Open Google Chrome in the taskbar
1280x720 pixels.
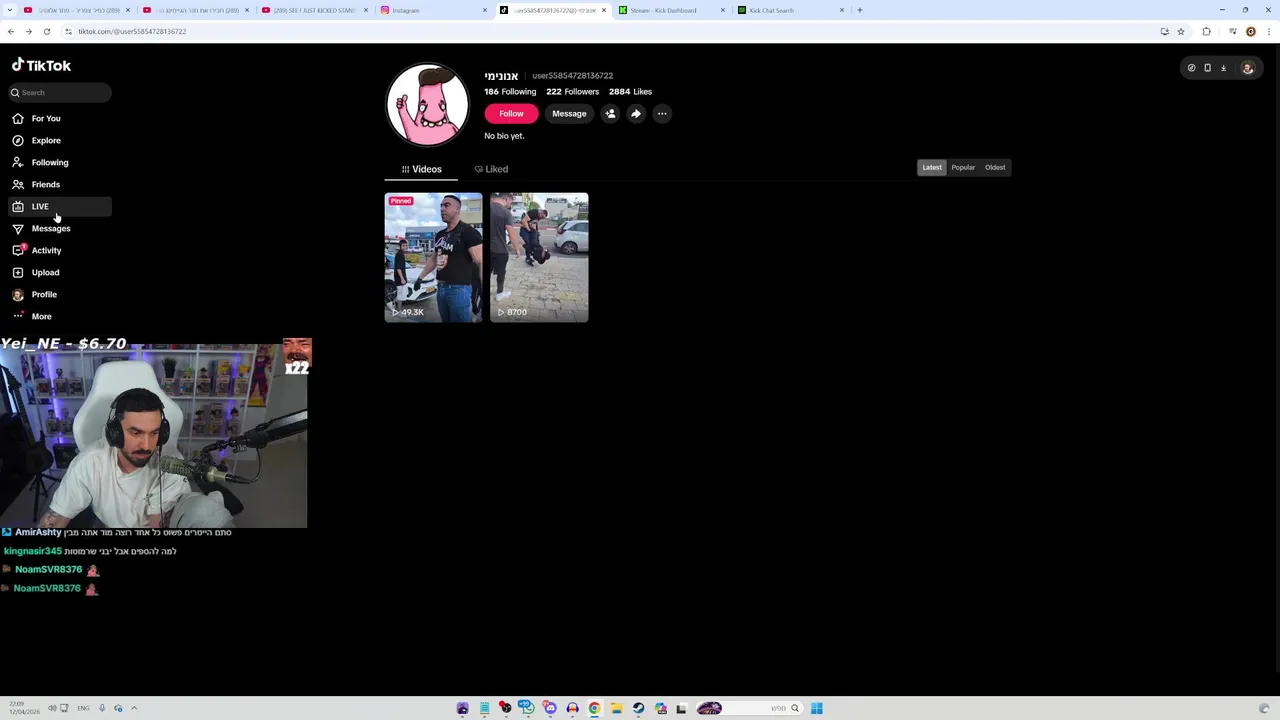pyautogui.click(x=594, y=708)
